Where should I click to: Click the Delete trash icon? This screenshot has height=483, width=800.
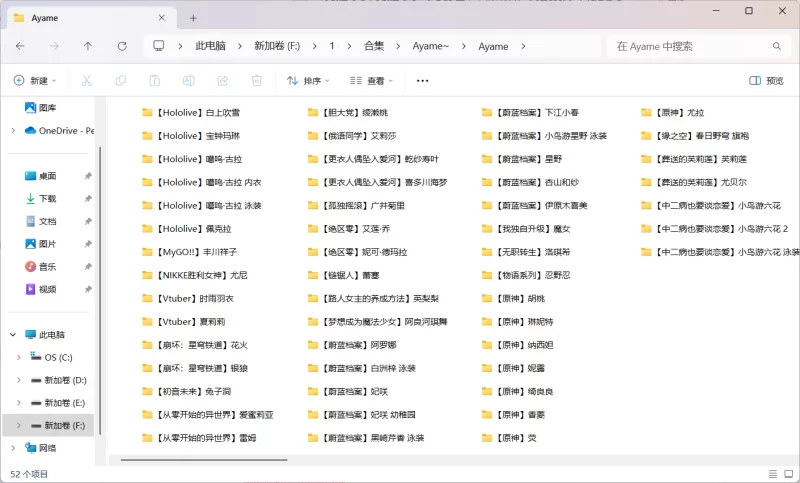click(257, 81)
